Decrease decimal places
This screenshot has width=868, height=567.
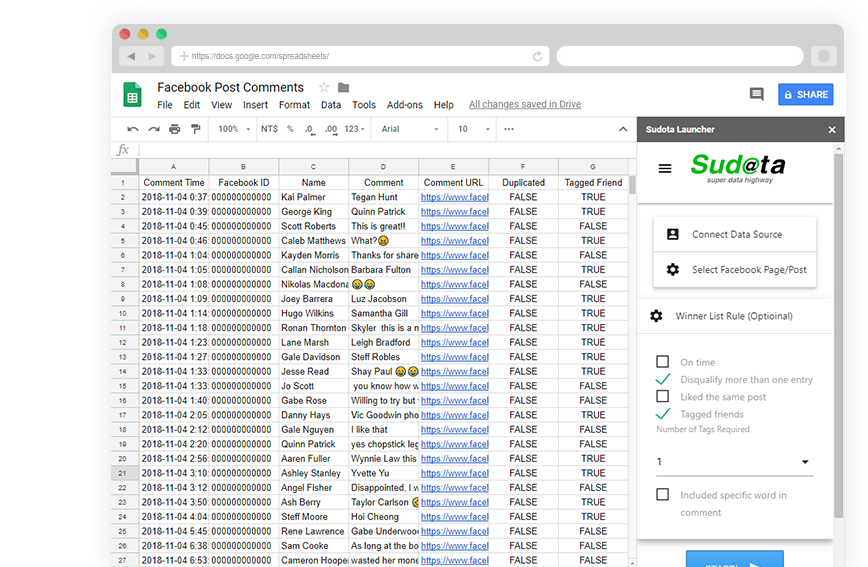click(x=310, y=130)
